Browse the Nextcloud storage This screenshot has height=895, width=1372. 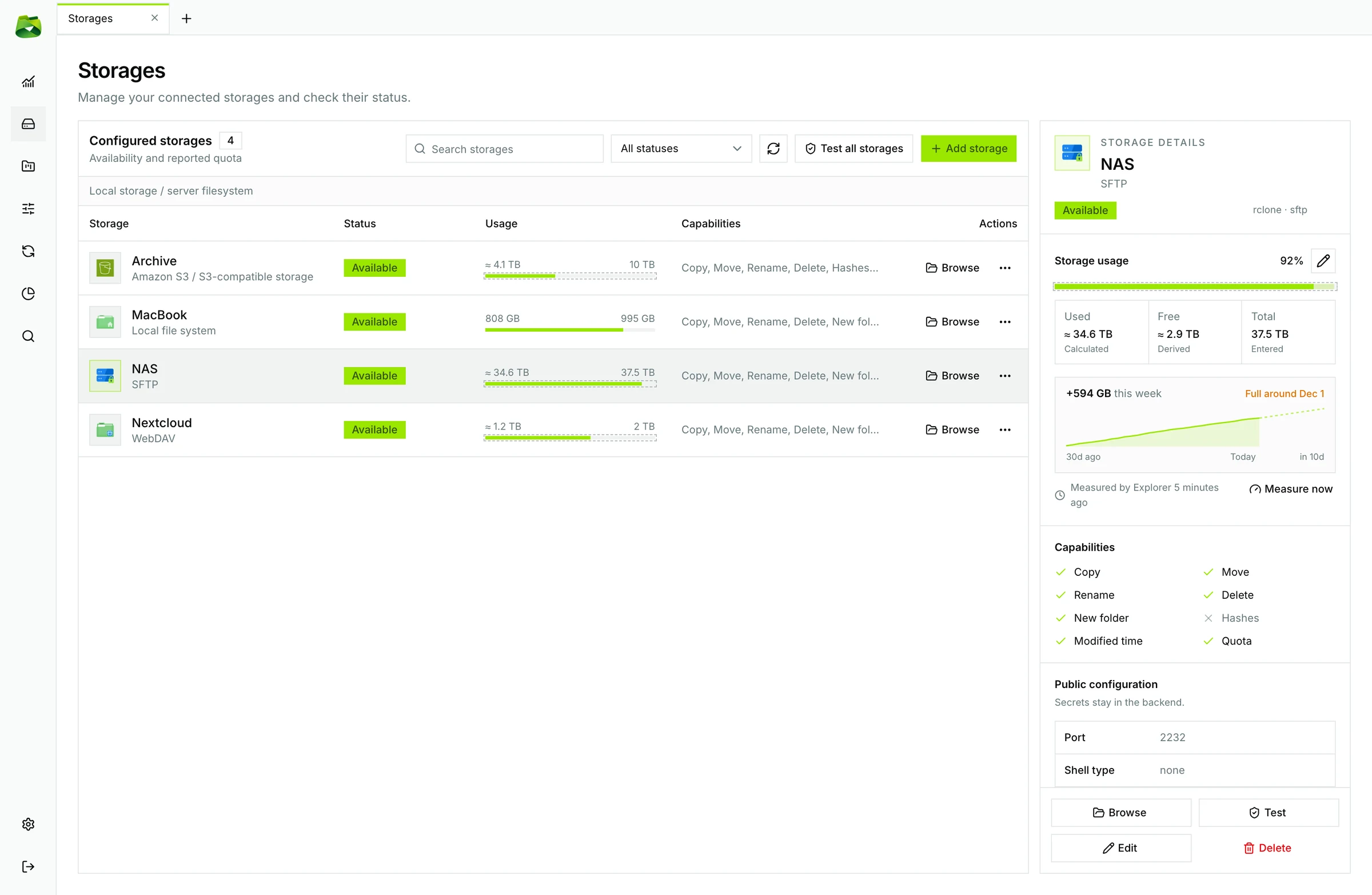[952, 429]
